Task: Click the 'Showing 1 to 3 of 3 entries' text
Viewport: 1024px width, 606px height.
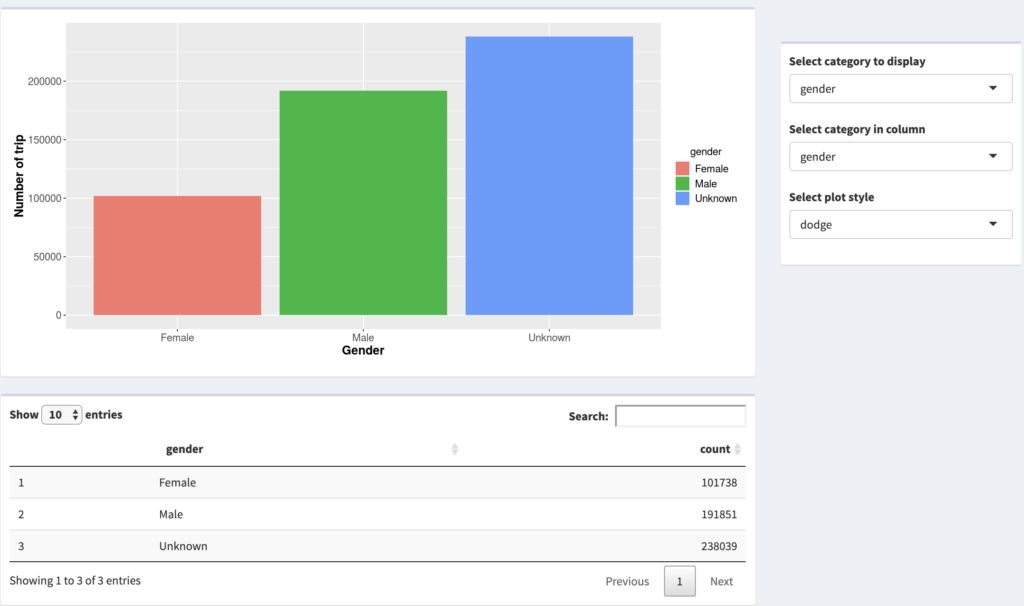Action: point(75,581)
